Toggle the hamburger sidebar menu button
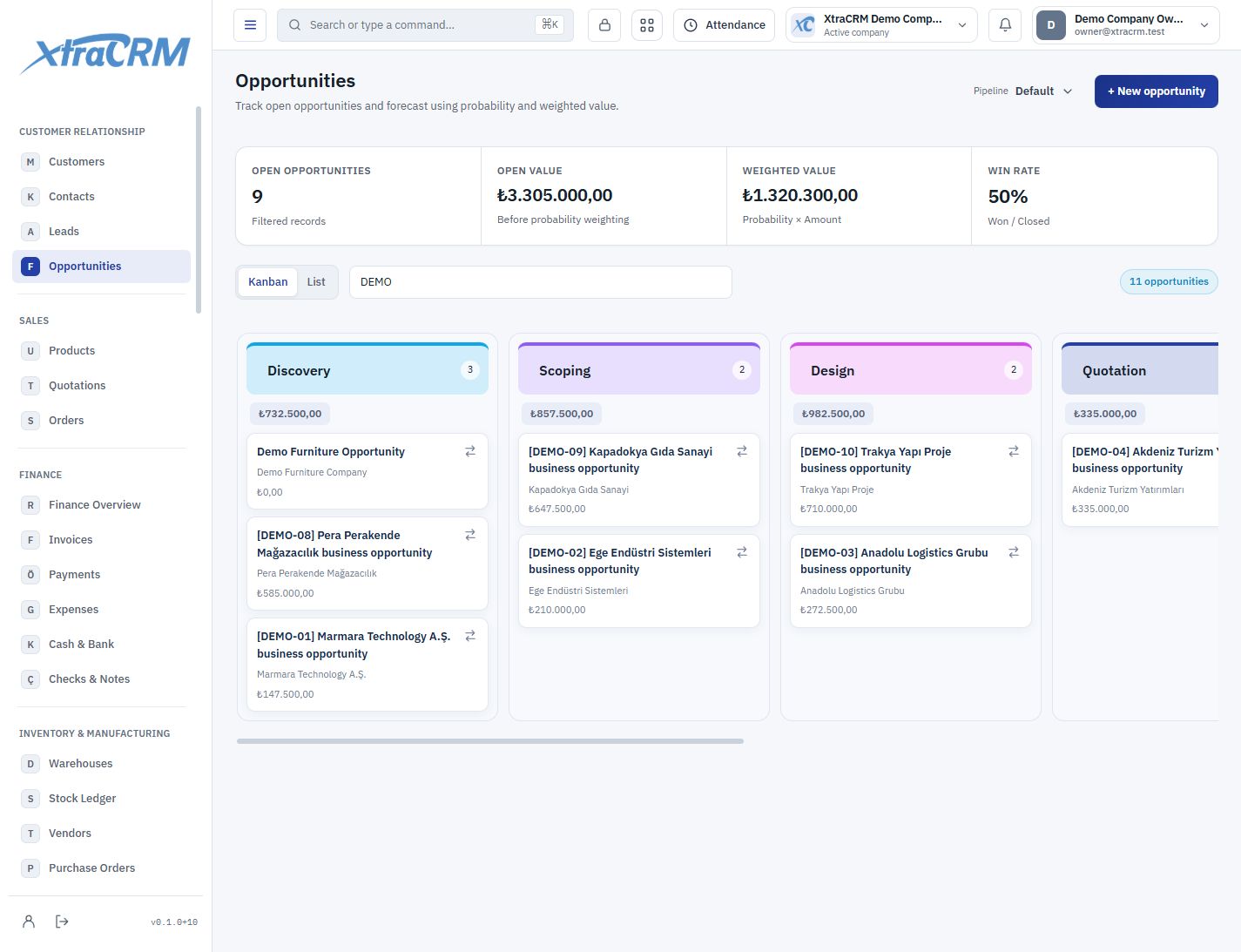 (x=250, y=25)
